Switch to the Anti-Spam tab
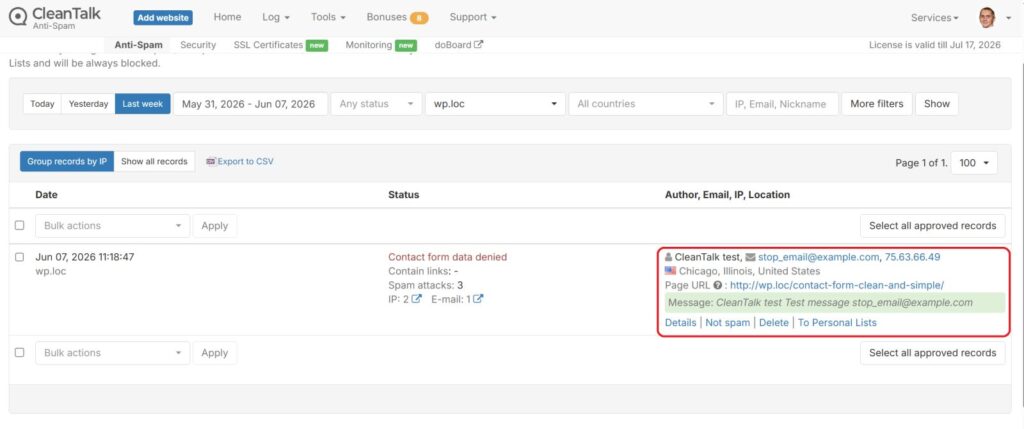The height and width of the screenshot is (429, 1024). [138, 45]
